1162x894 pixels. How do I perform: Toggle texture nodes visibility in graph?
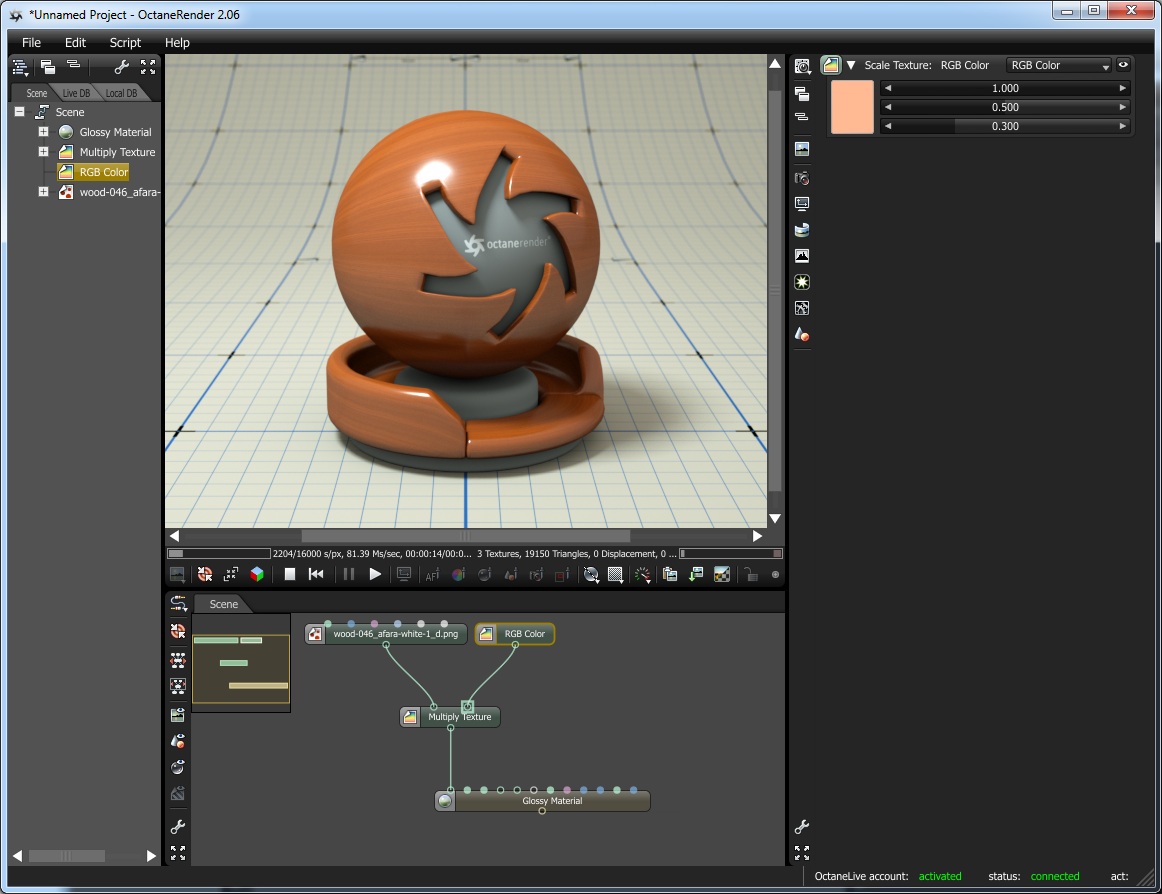click(178, 793)
